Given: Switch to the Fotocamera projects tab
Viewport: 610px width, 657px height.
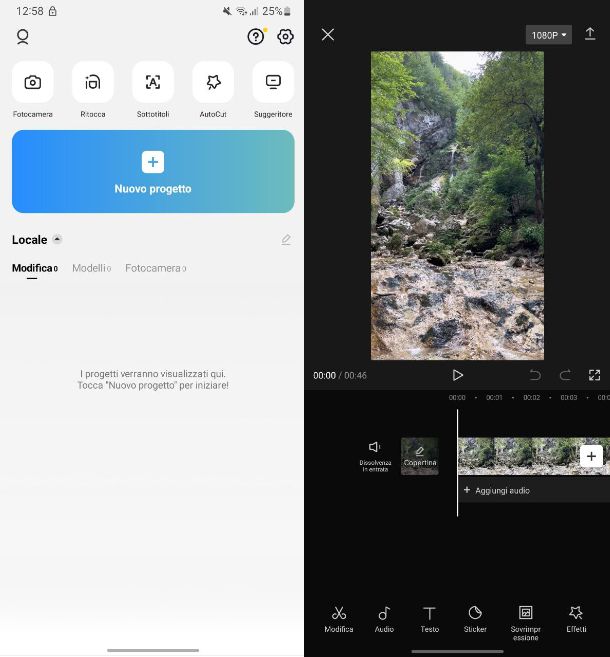Looking at the screenshot, I should coord(154,268).
